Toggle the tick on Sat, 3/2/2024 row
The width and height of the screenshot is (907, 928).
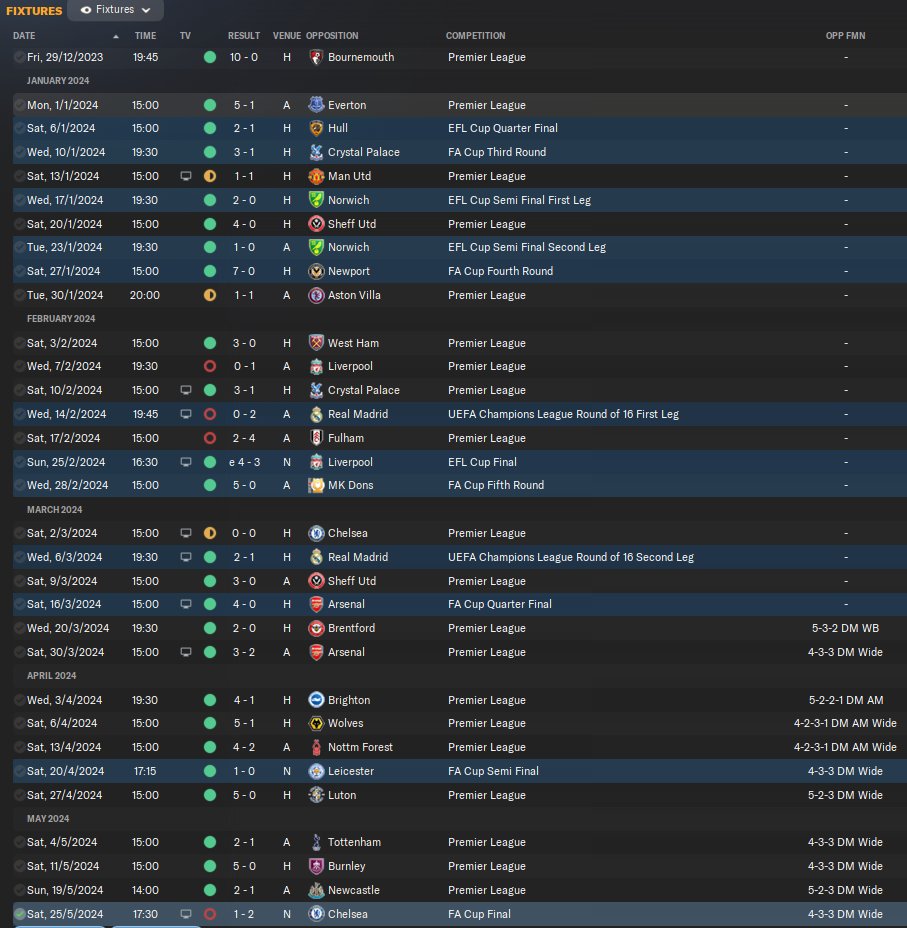(x=20, y=343)
